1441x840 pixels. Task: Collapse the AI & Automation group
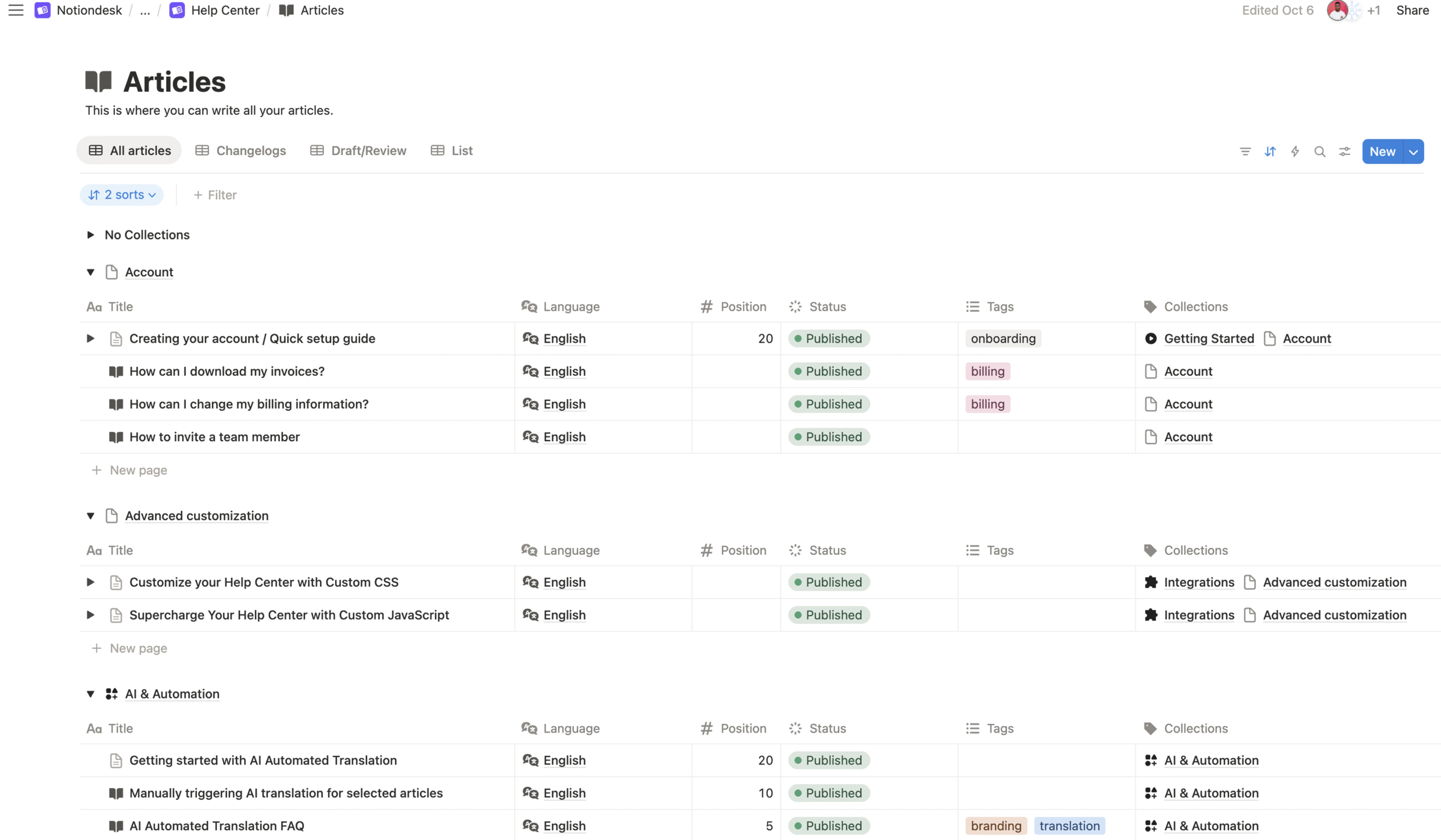[91, 694]
